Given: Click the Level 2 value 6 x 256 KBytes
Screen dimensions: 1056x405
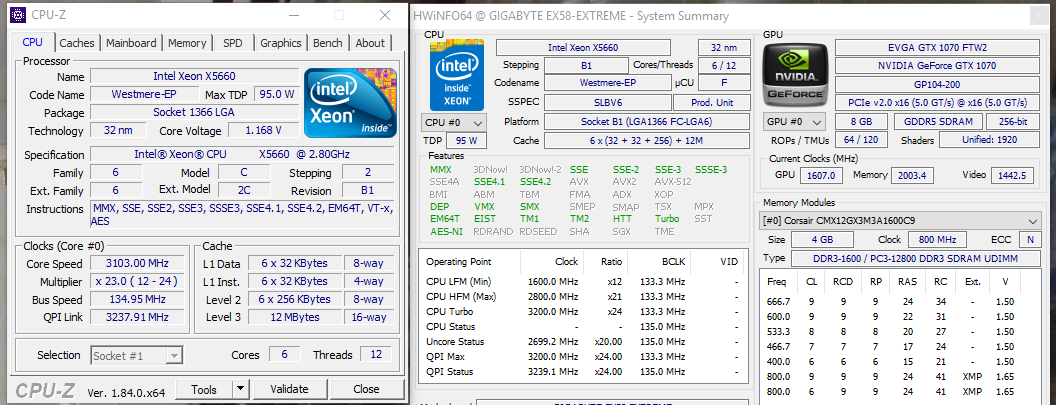Looking at the screenshot, I should 295,299.
